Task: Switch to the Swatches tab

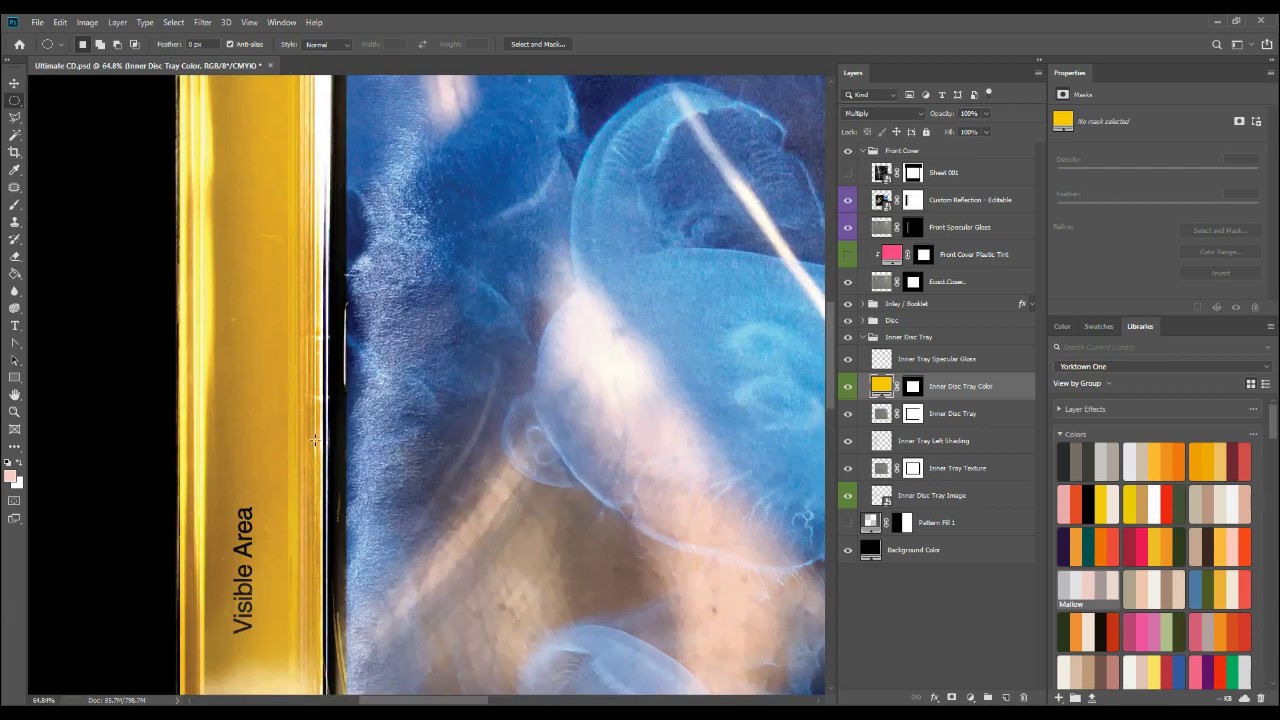Action: click(x=1098, y=326)
